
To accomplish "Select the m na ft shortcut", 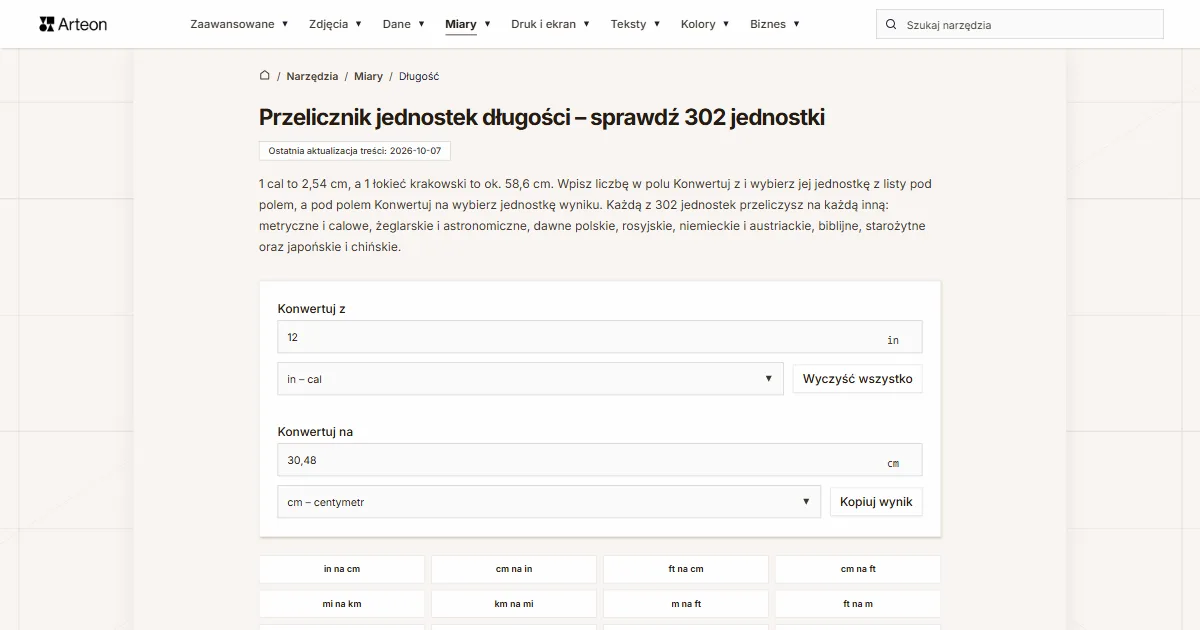I will pos(686,604).
